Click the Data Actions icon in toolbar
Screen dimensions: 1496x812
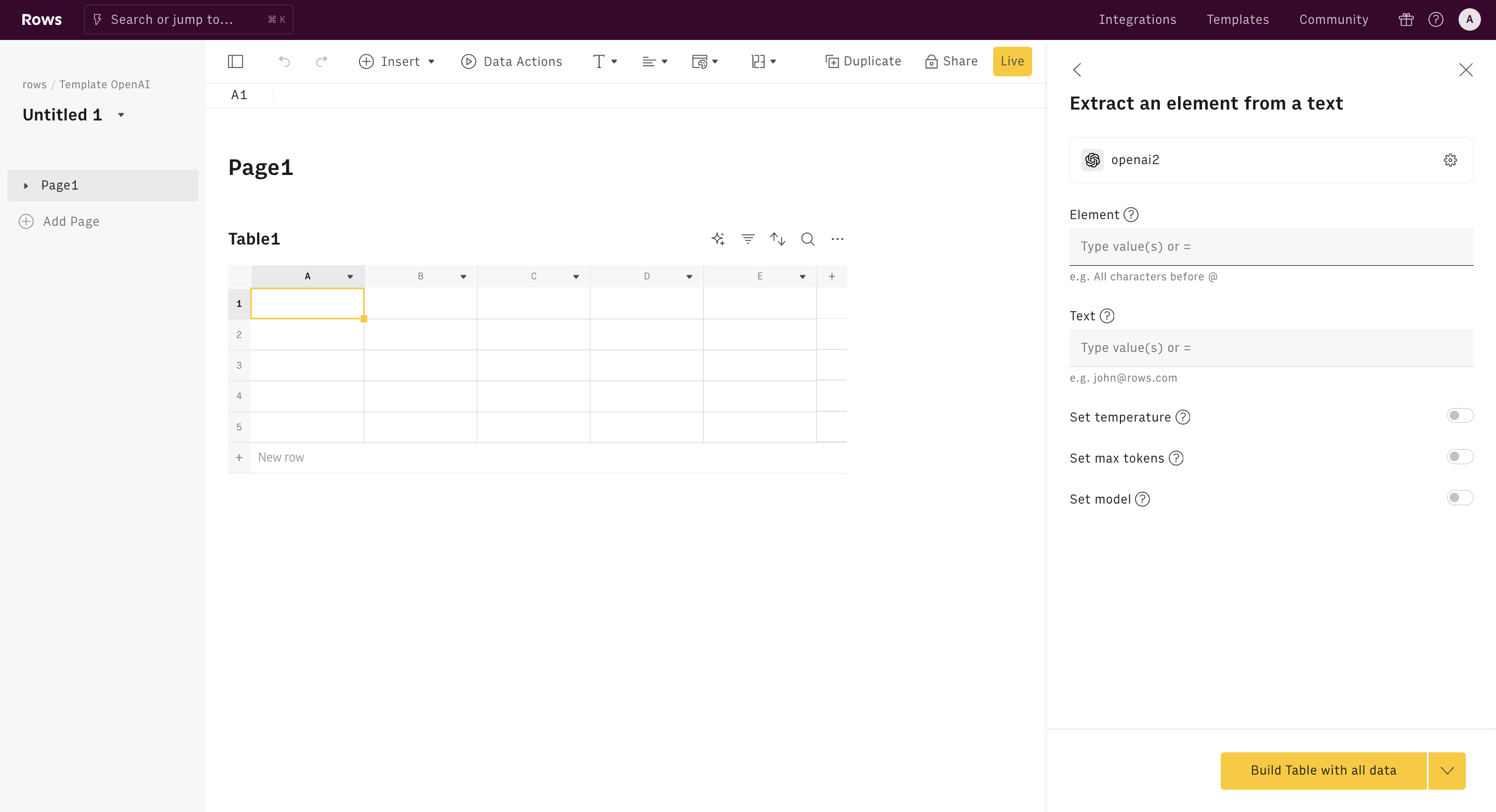(x=467, y=61)
